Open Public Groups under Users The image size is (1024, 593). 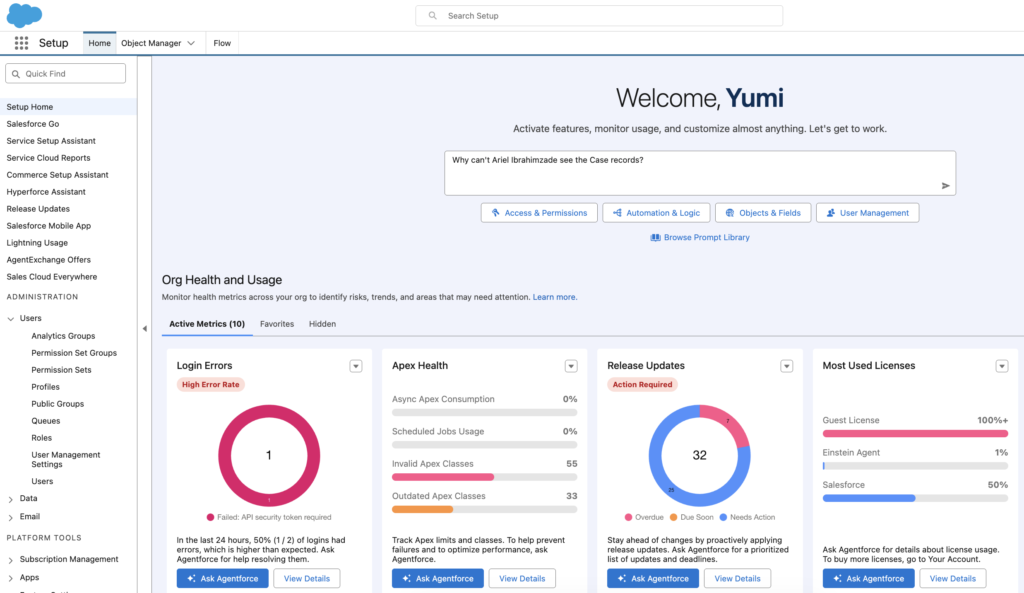57,404
